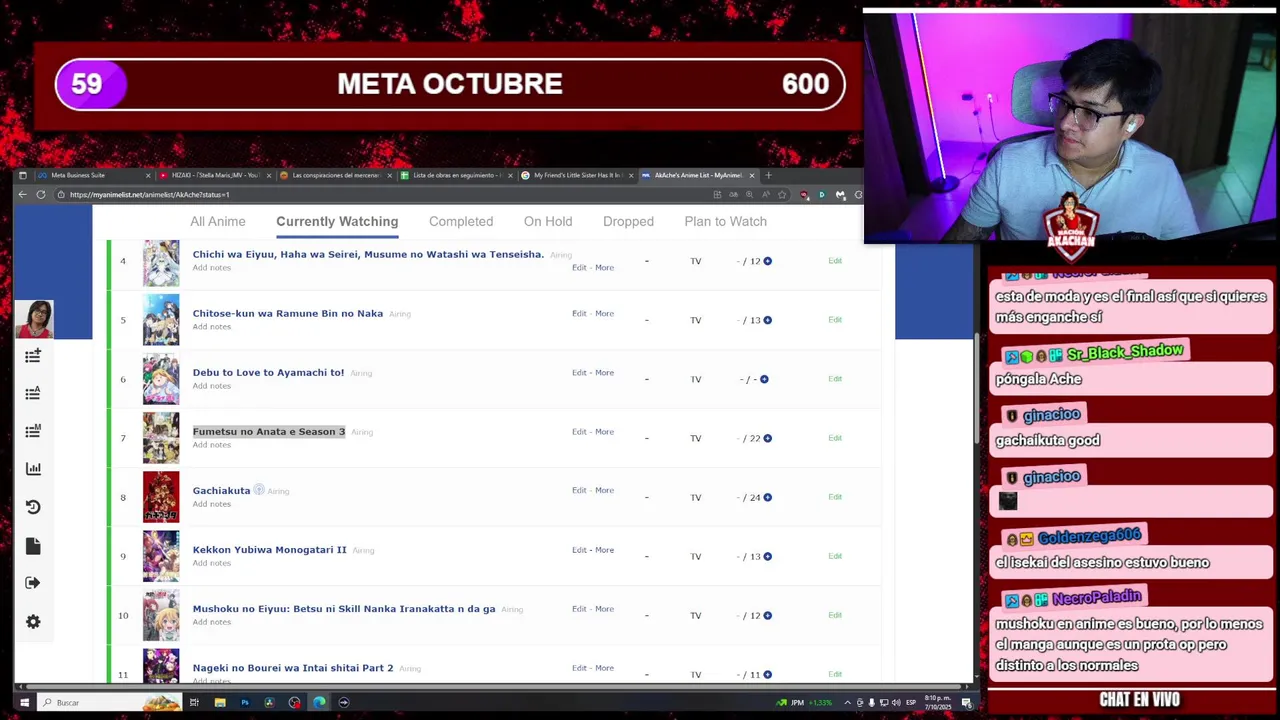Viewport: 1280px width, 720px height.
Task: Open the Gachiakuta anime page
Action: click(221, 491)
